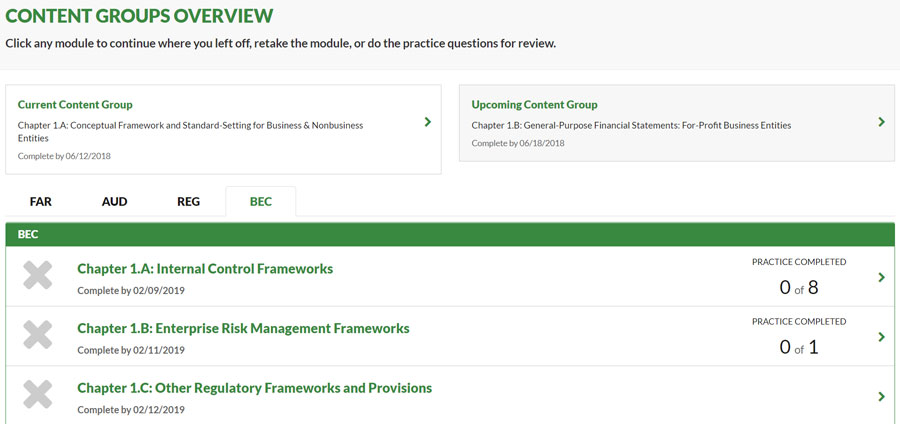The width and height of the screenshot is (900, 424).
Task: Switch to the FAR tab
Action: 41,202
